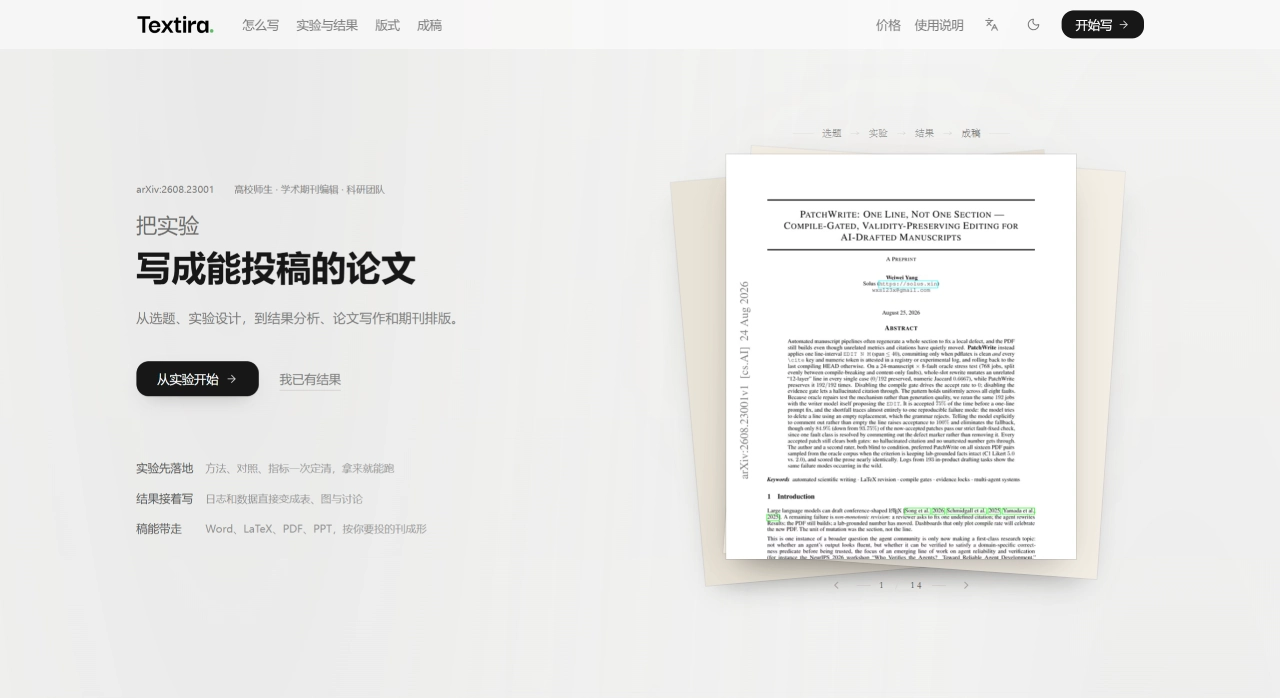Click the heading 写成能投稿的论文
The image size is (1280, 698).
(x=276, y=269)
